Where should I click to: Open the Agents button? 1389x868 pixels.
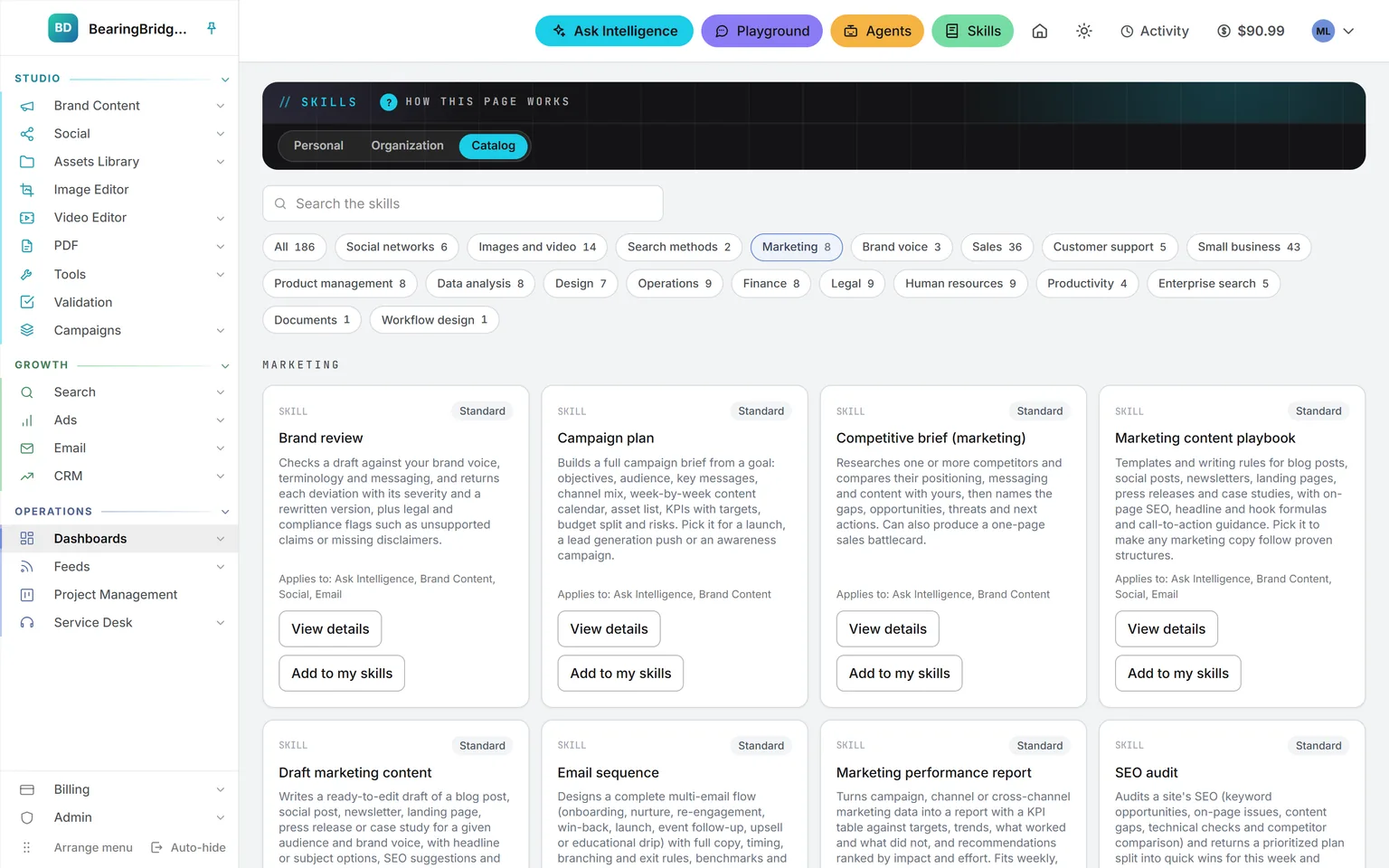click(877, 31)
